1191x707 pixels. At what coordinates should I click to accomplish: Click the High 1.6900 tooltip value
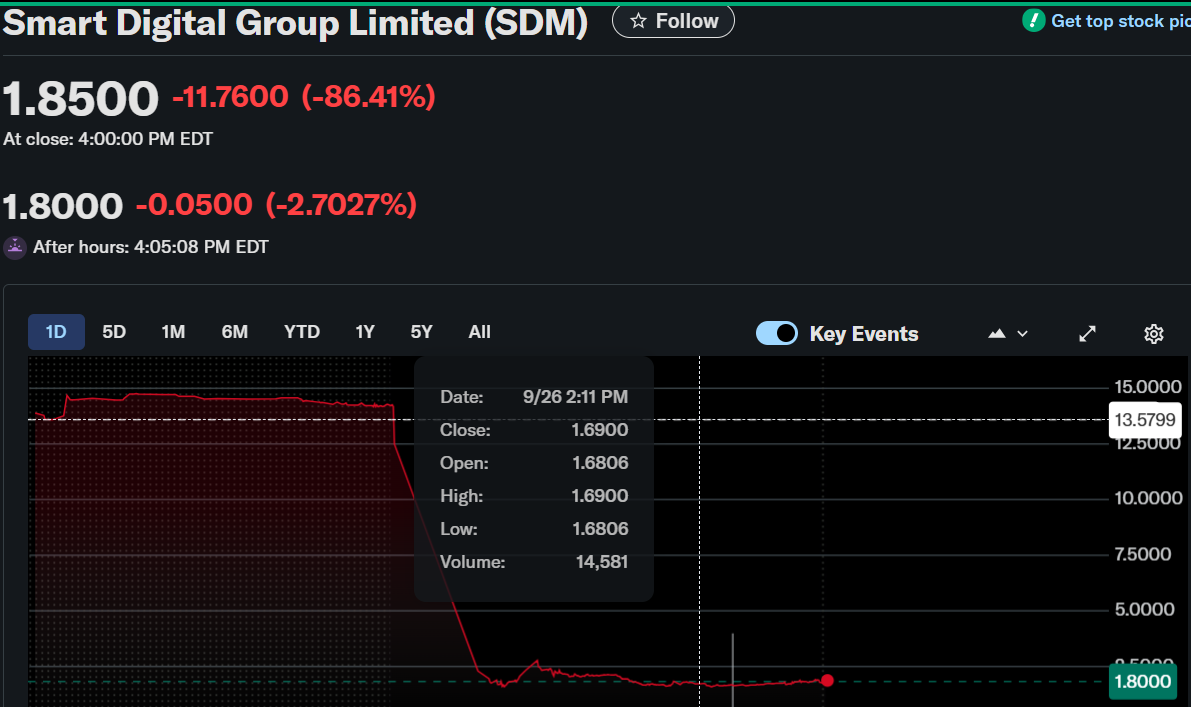pyautogui.click(x=600, y=496)
